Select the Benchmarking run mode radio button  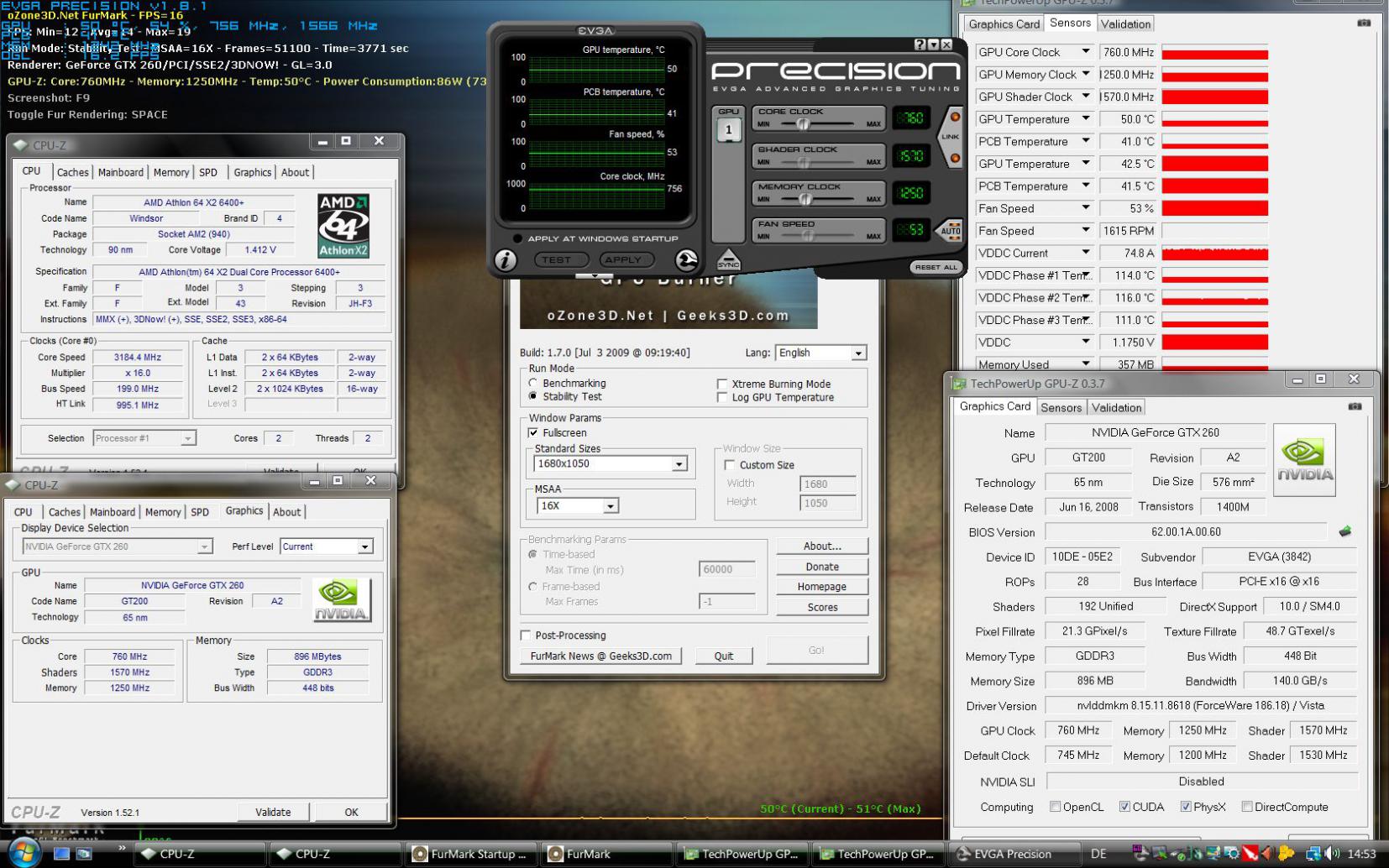[x=532, y=383]
